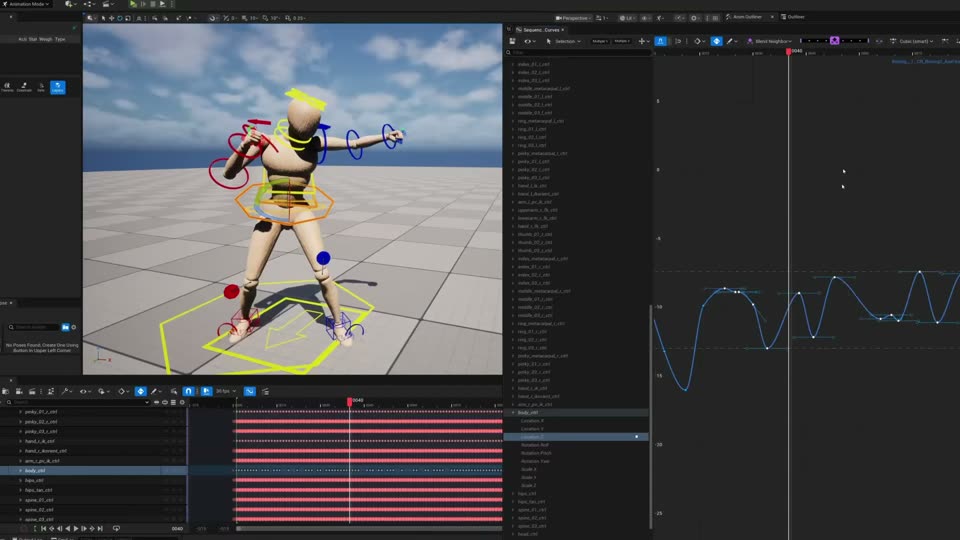Open the cinematics clapperboard dropdown in the top toolbar
Screen dimensions: 960x540
pyautogui.click(x=107, y=4)
